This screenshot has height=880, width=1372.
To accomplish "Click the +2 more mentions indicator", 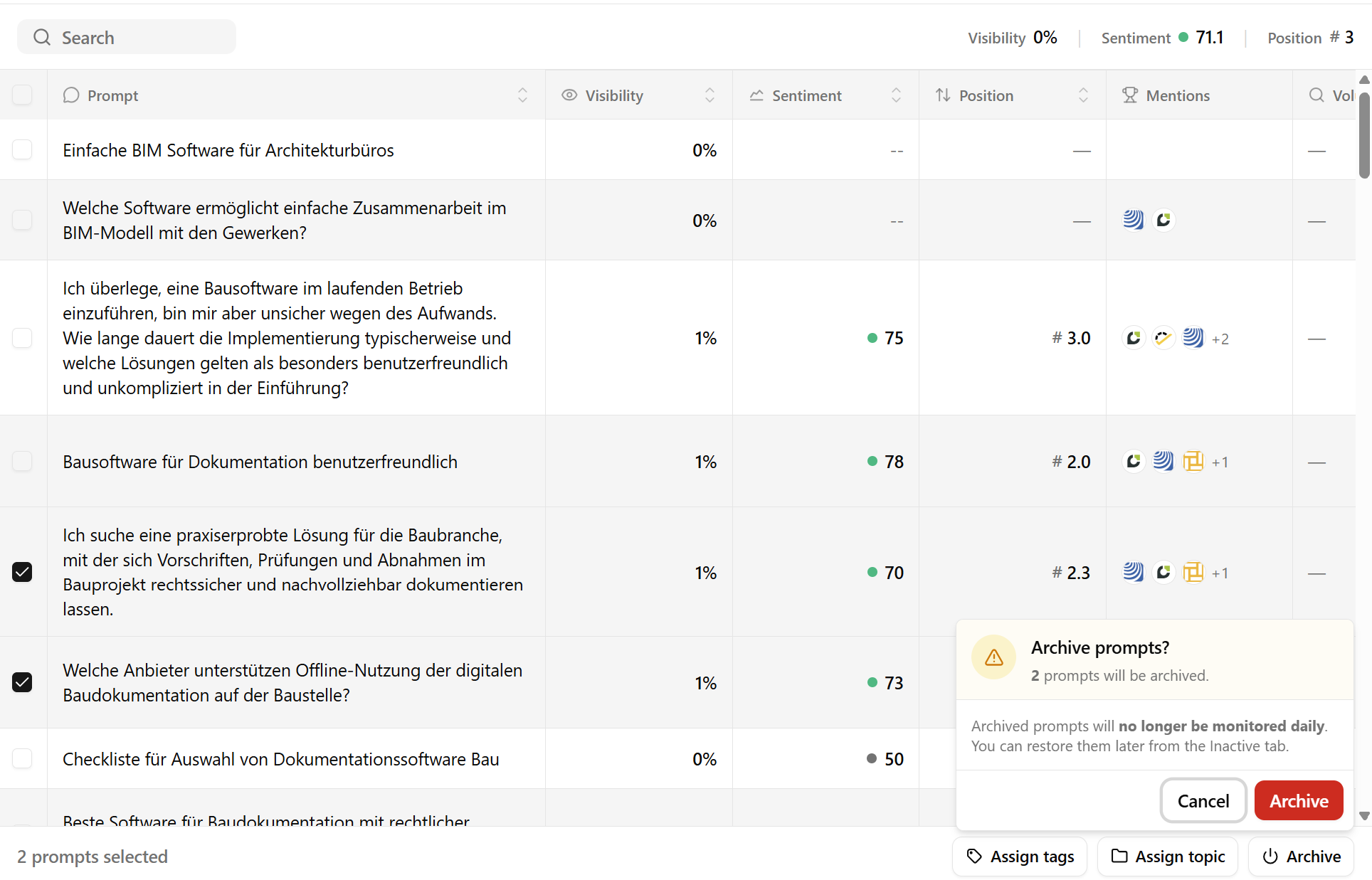I will coord(1220,339).
